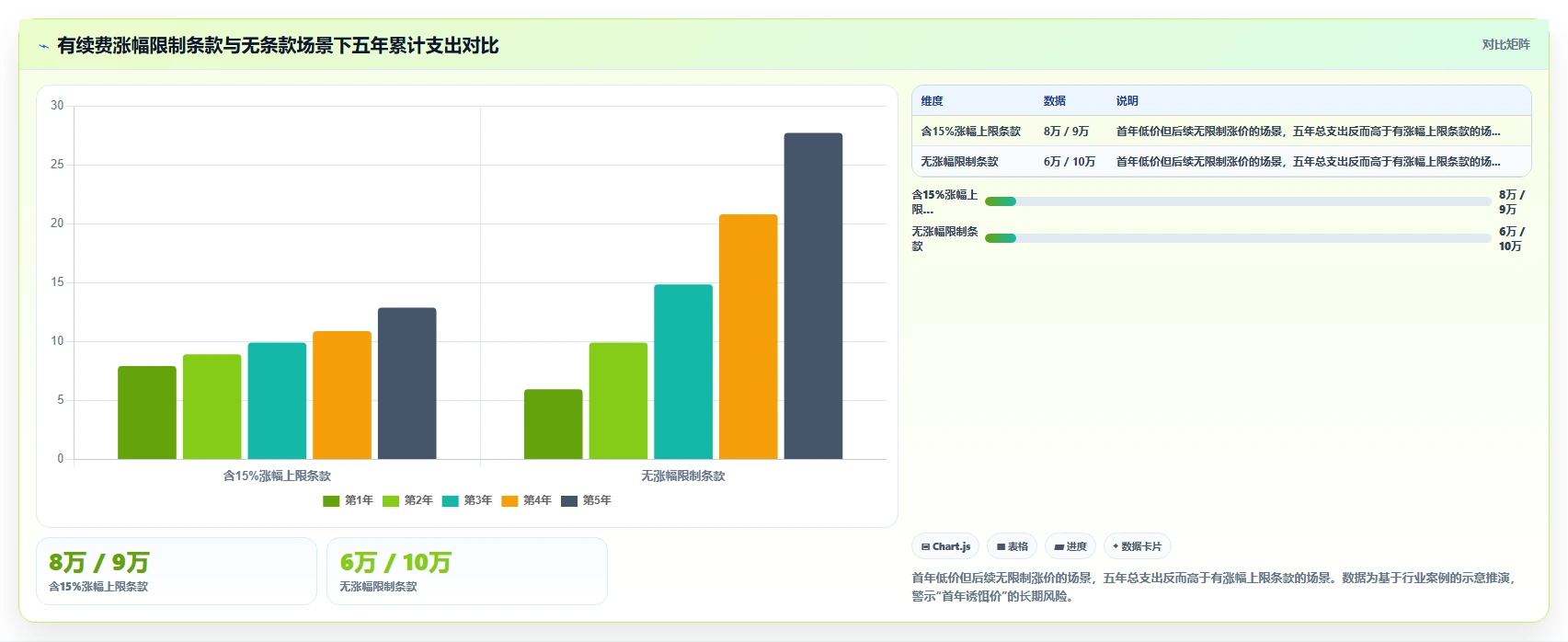Click the 维度 column header
The image size is (1568, 642).
[933, 101]
